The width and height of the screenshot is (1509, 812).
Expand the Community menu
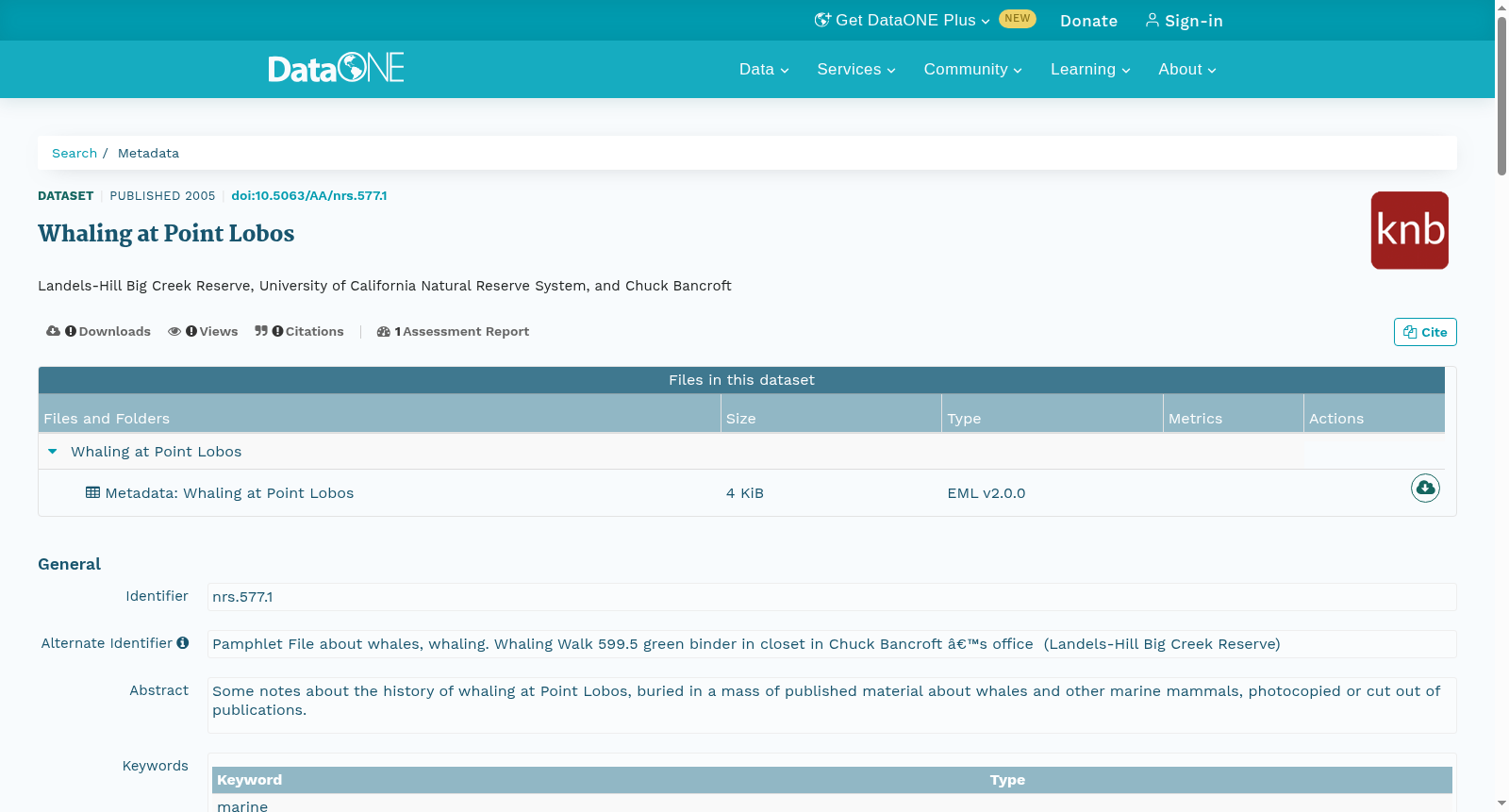point(973,69)
